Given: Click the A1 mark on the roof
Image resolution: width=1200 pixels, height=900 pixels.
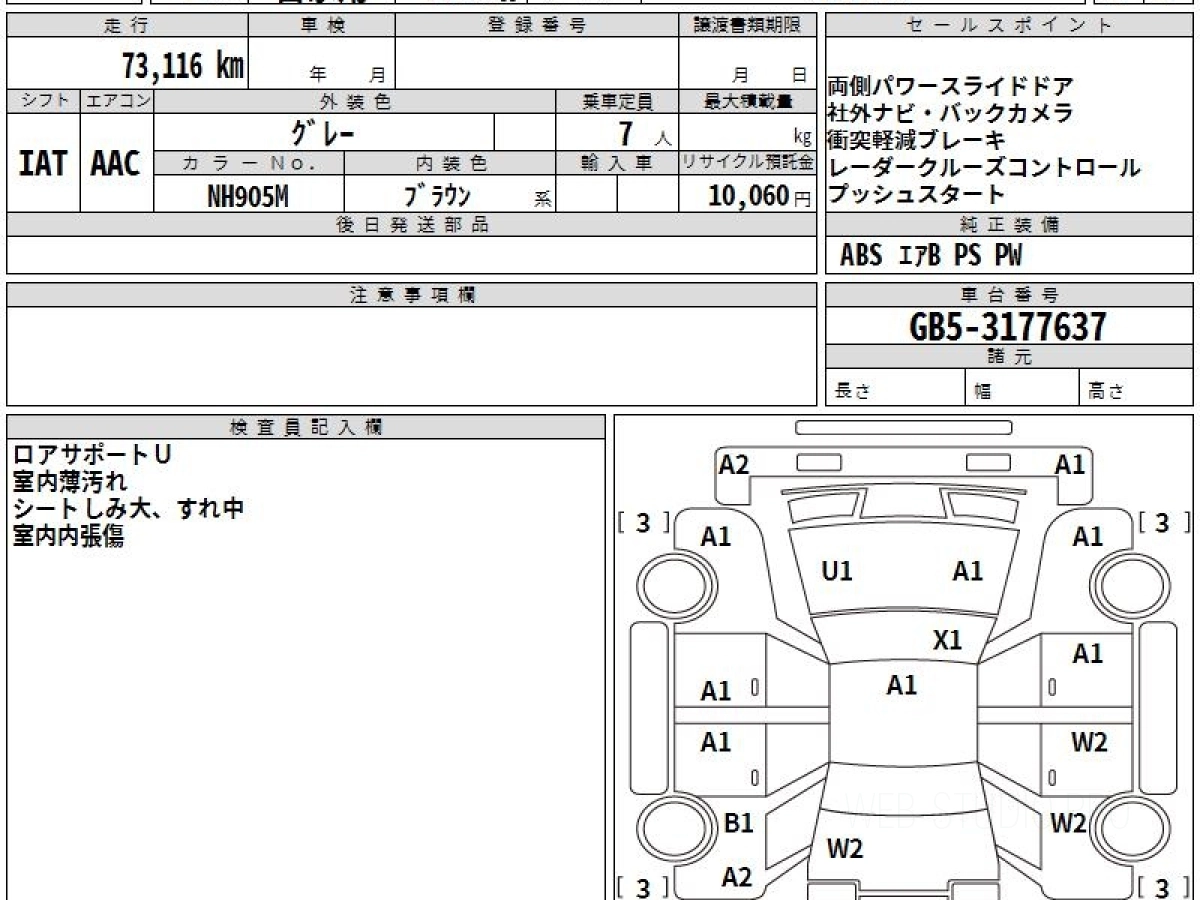Looking at the screenshot, I should (901, 685).
